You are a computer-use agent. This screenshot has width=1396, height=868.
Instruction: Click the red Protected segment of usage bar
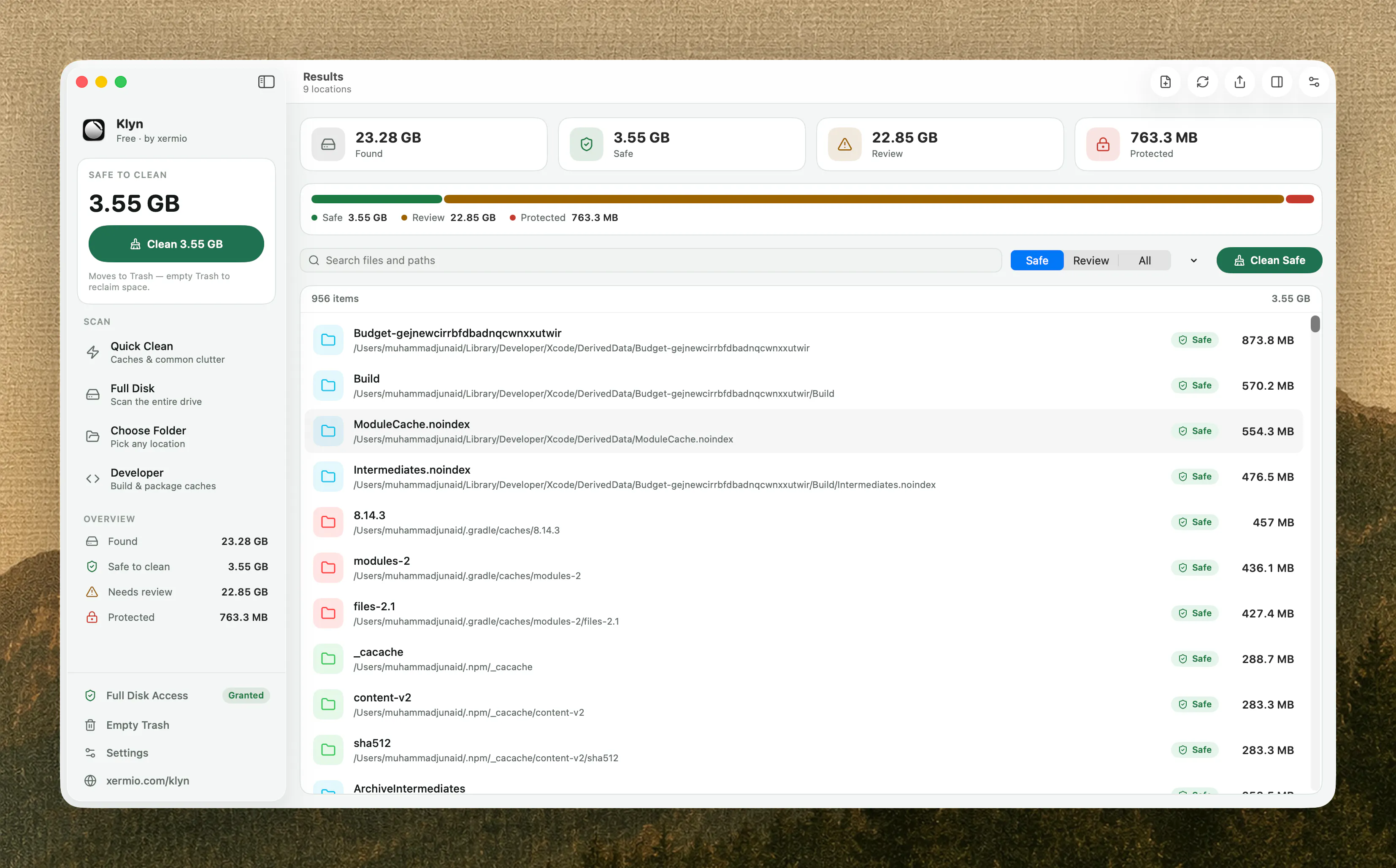pos(1299,199)
